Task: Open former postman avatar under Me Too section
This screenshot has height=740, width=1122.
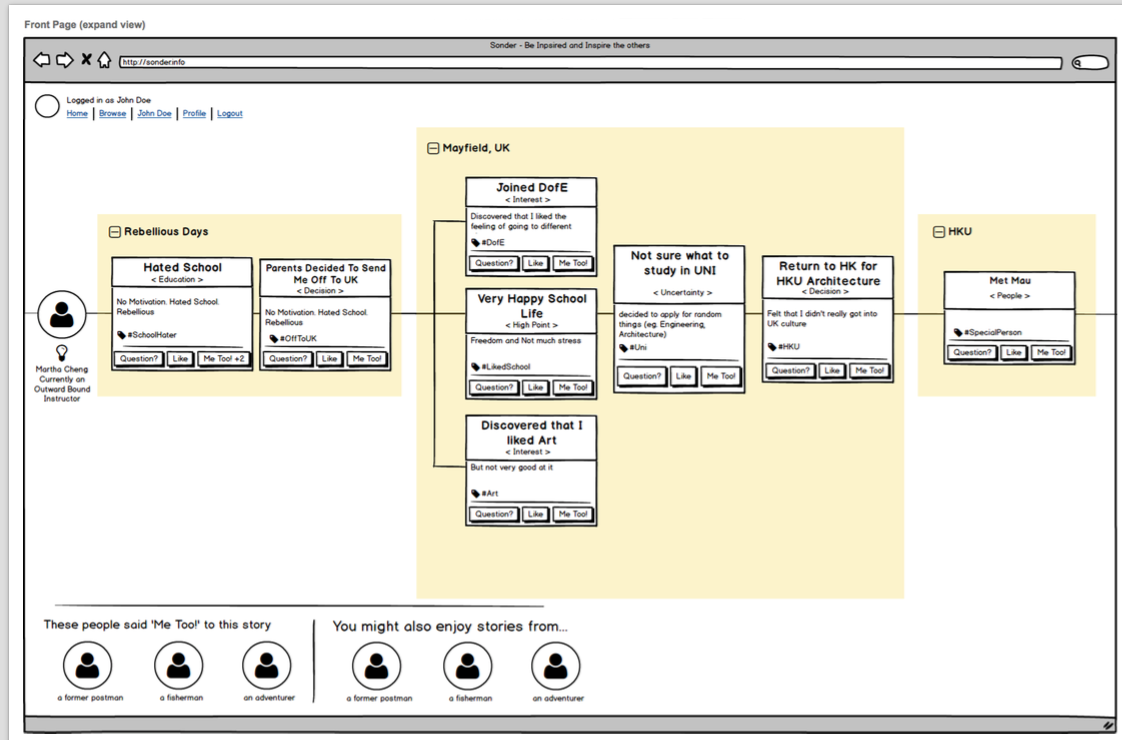Action: point(87,666)
